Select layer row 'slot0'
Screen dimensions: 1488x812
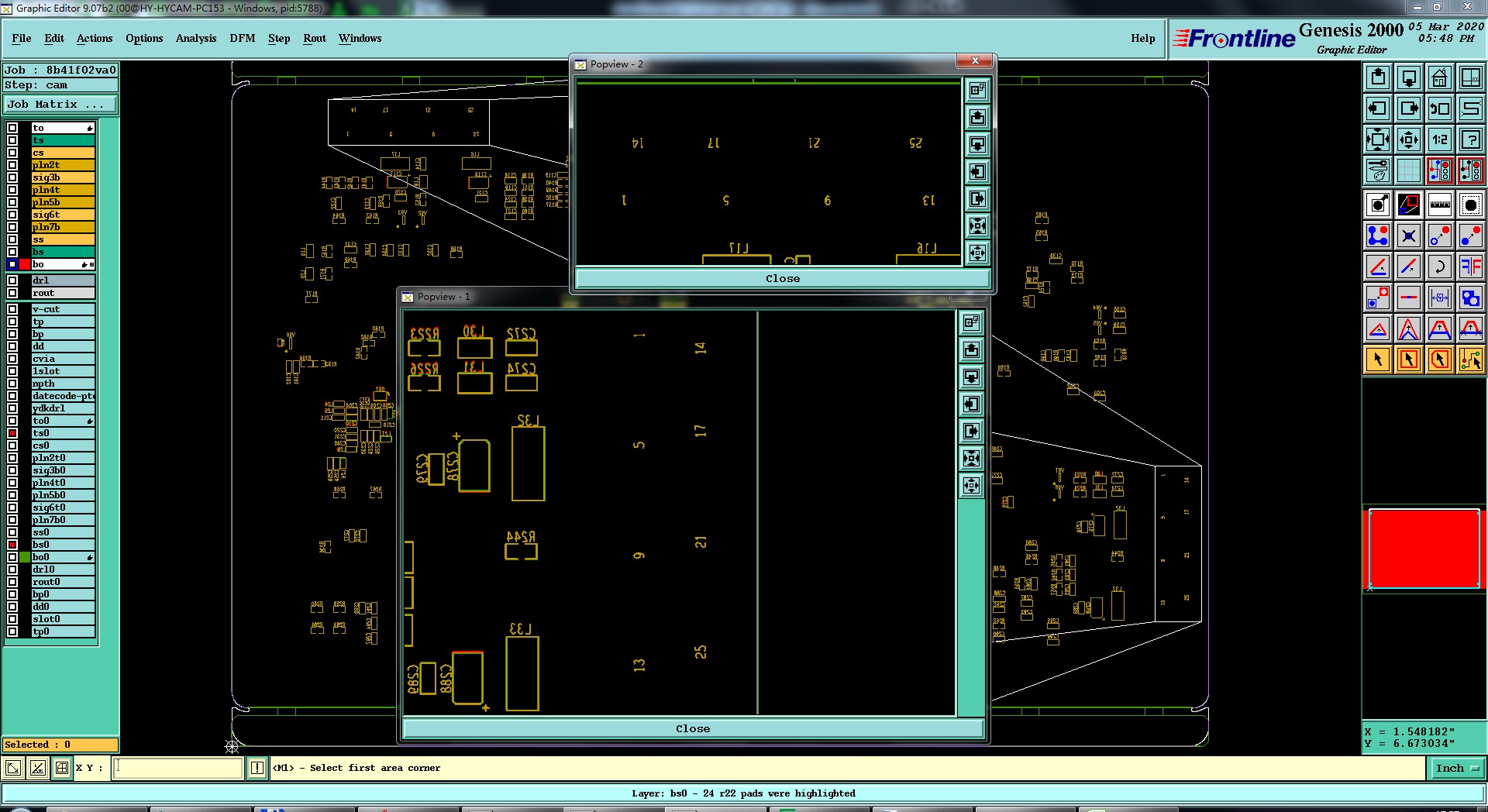[x=63, y=619]
